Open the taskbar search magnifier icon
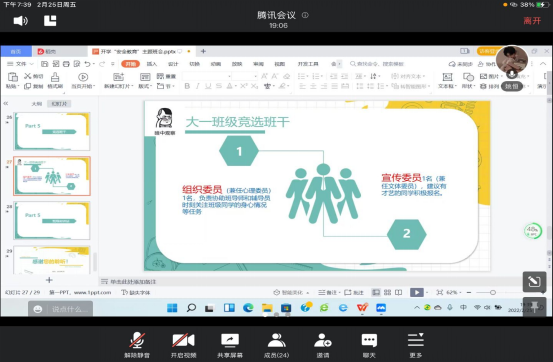 tap(191, 308)
